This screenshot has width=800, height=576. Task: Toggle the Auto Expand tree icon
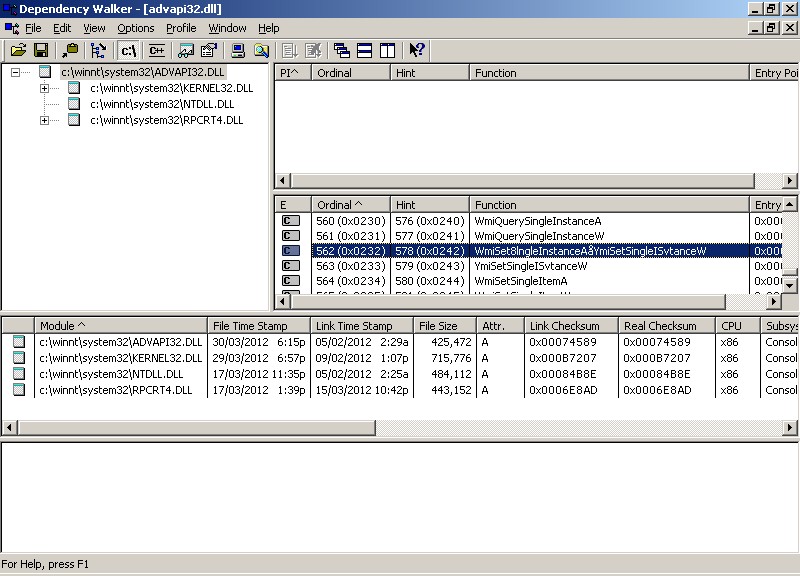(x=98, y=50)
